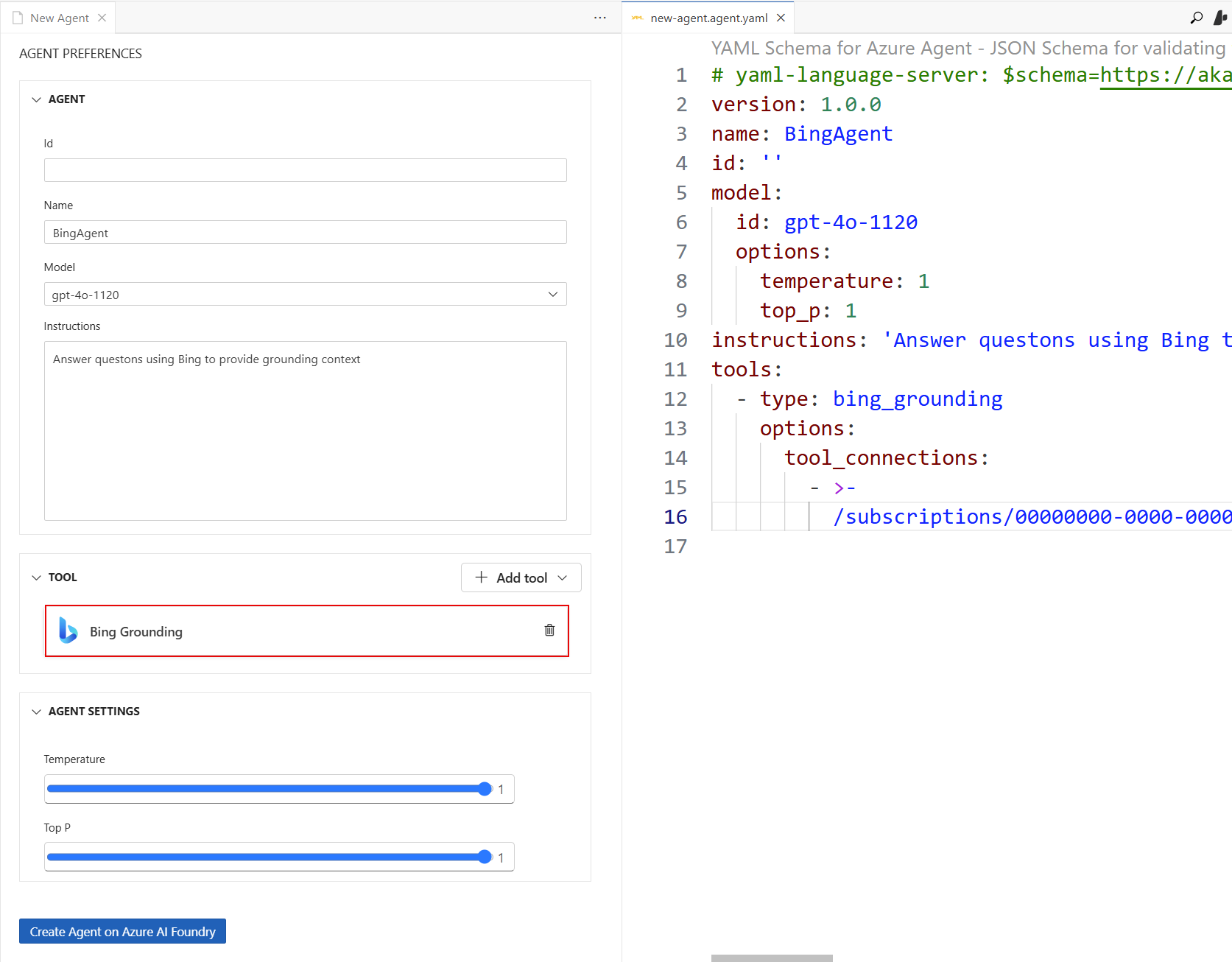Click 'top_p: 1' on line 9
1232x962 pixels.
(x=809, y=310)
